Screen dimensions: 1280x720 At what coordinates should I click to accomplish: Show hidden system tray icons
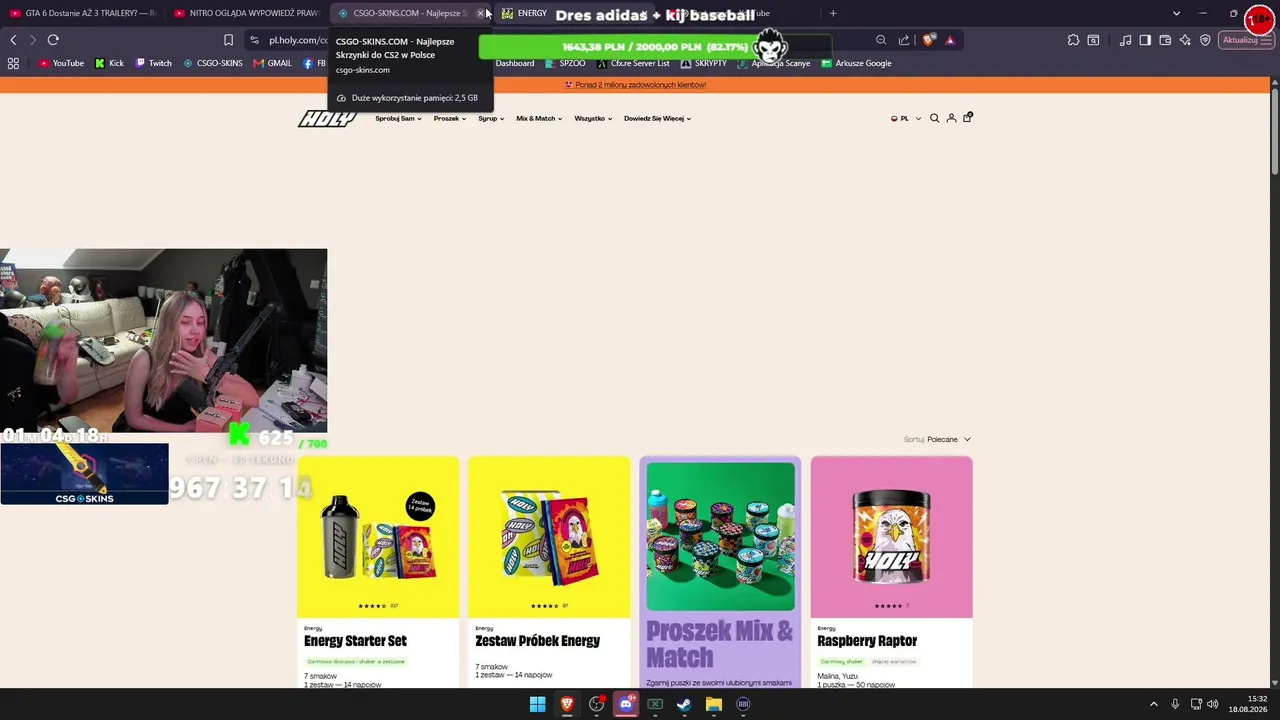(1153, 704)
